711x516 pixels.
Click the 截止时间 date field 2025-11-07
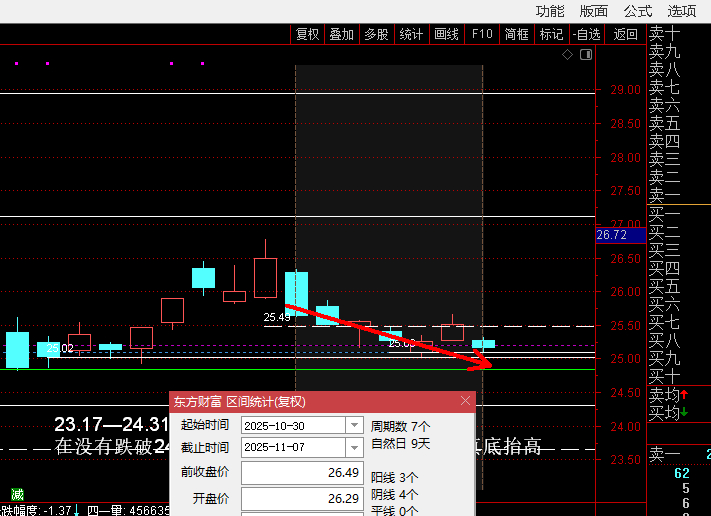click(294, 448)
